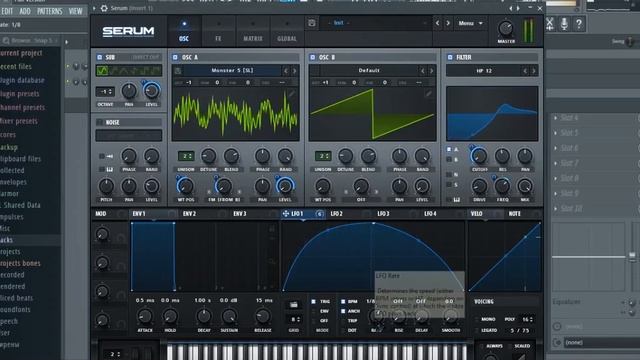Image resolution: width=640 pixels, height=360 pixels.
Task: Click the Init preset name field
Action: [x=339, y=23]
